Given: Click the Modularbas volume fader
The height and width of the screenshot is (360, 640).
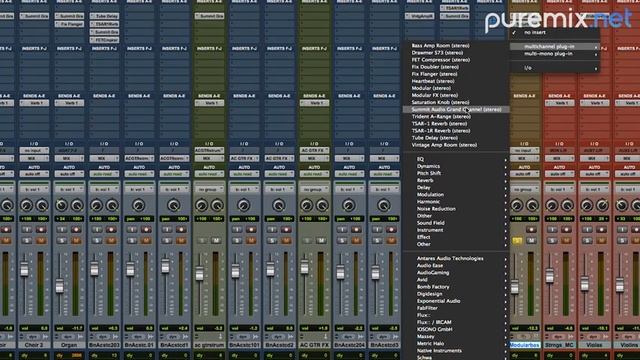Looking at the screenshot, I should pyautogui.click(x=515, y=286).
